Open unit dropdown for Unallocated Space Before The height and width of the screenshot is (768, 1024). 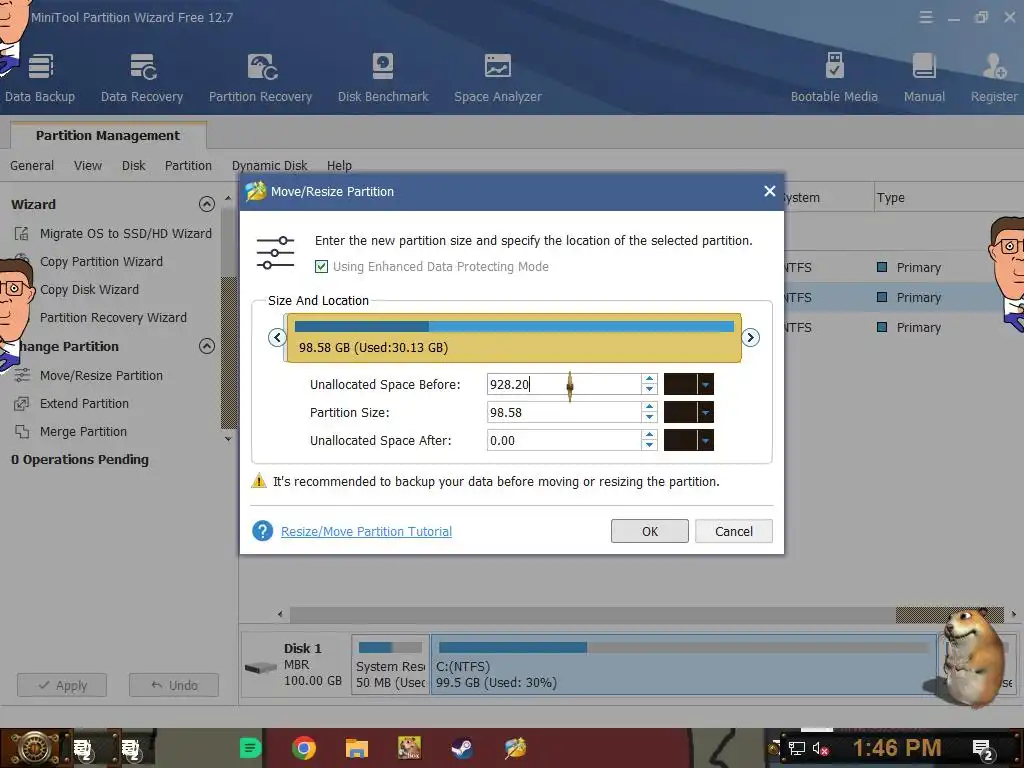pos(705,384)
